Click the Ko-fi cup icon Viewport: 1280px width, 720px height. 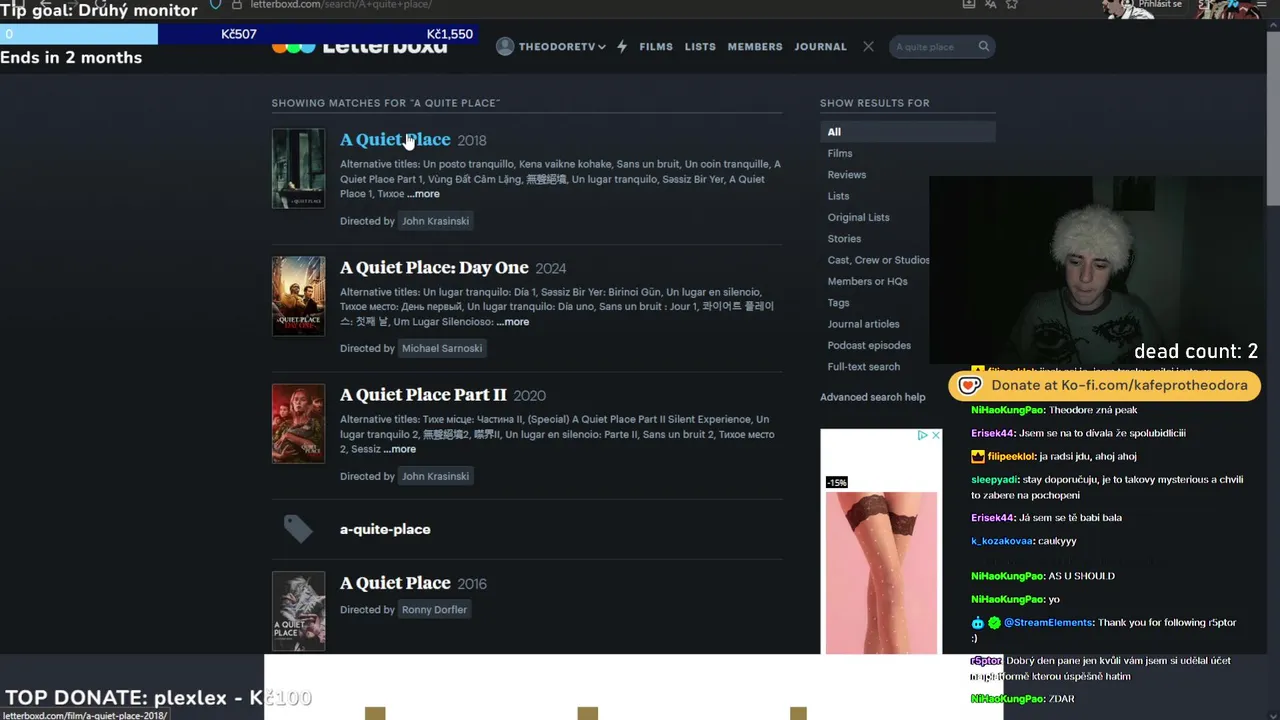pyautogui.click(x=969, y=385)
